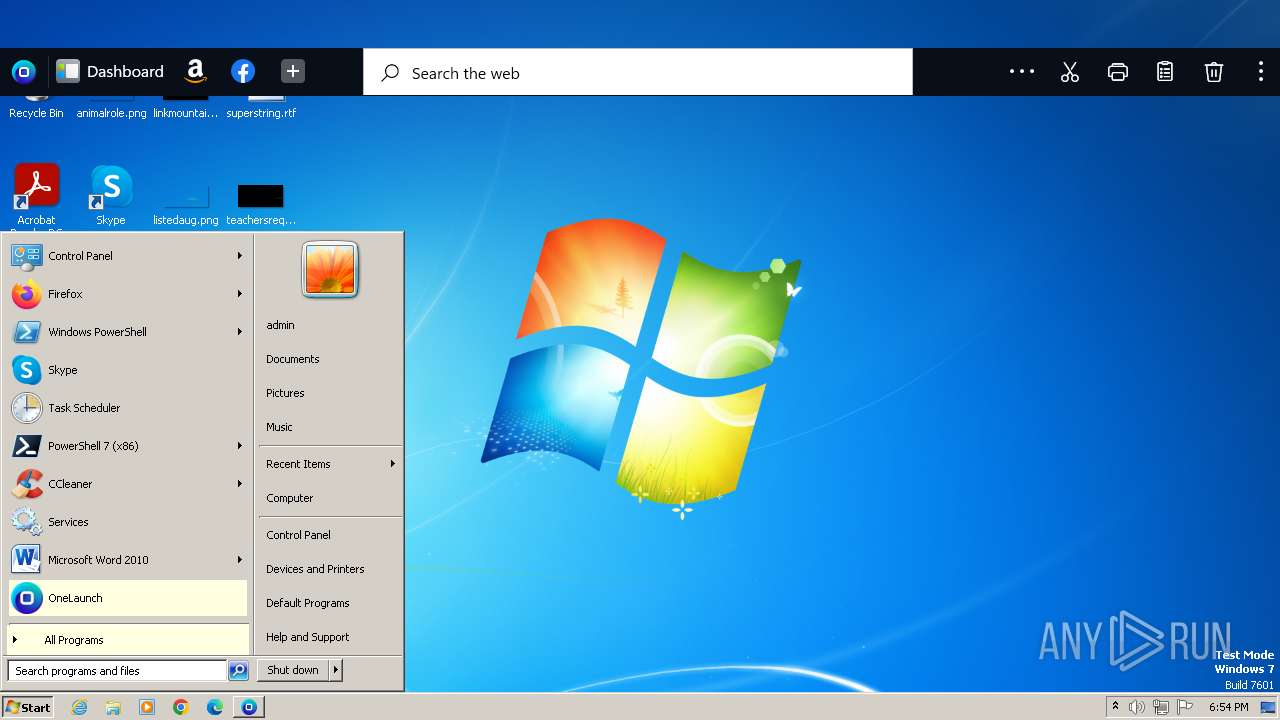Click the OneLaunch logo in the dock bar
Viewport: 1280px width, 720px height.
23,72
